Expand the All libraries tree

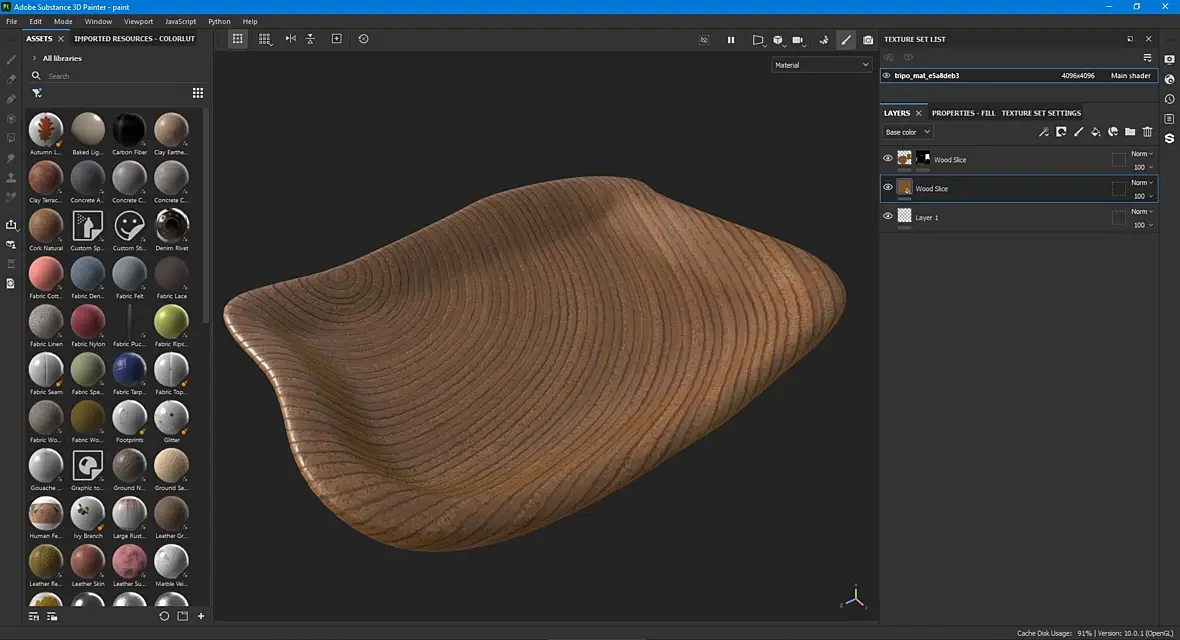click(x=35, y=58)
